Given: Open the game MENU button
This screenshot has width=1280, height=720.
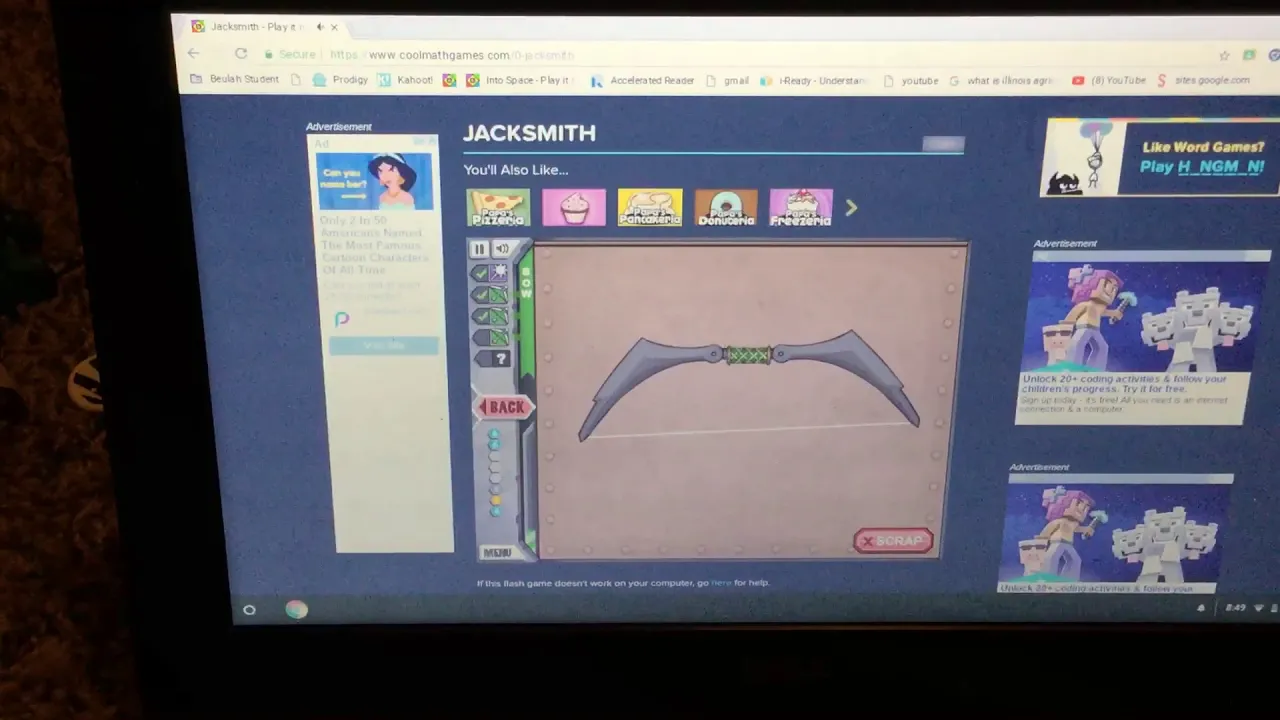Looking at the screenshot, I should tap(497, 552).
